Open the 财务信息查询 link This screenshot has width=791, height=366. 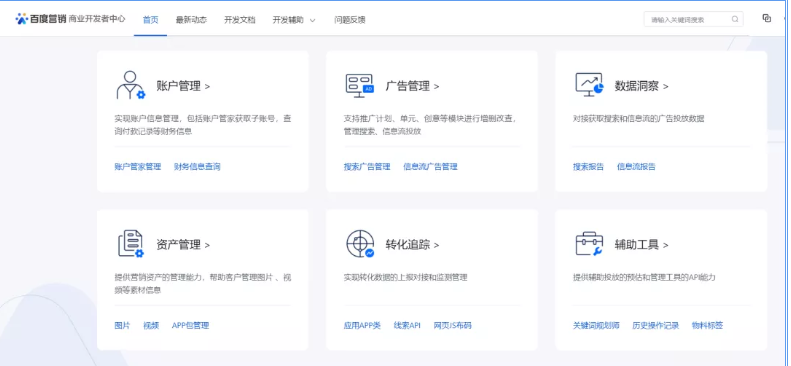[x=197, y=167]
